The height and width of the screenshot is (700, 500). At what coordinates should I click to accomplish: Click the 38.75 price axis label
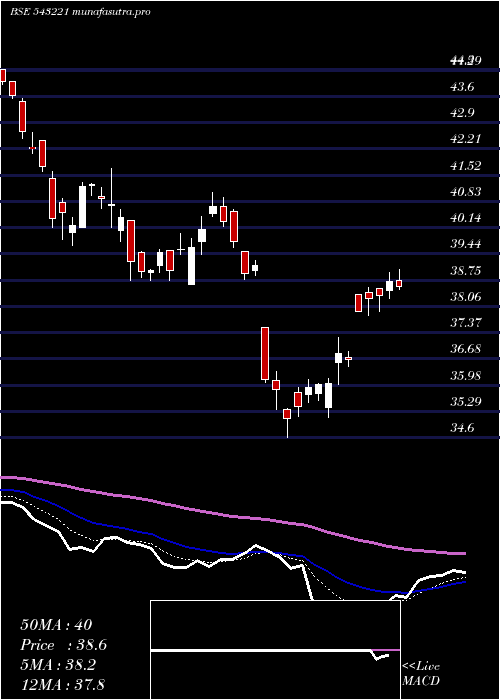click(x=465, y=271)
